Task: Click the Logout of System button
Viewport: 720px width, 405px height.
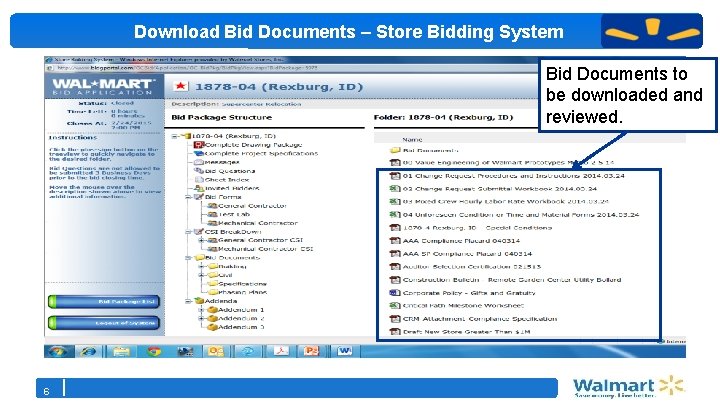Action: (x=104, y=323)
